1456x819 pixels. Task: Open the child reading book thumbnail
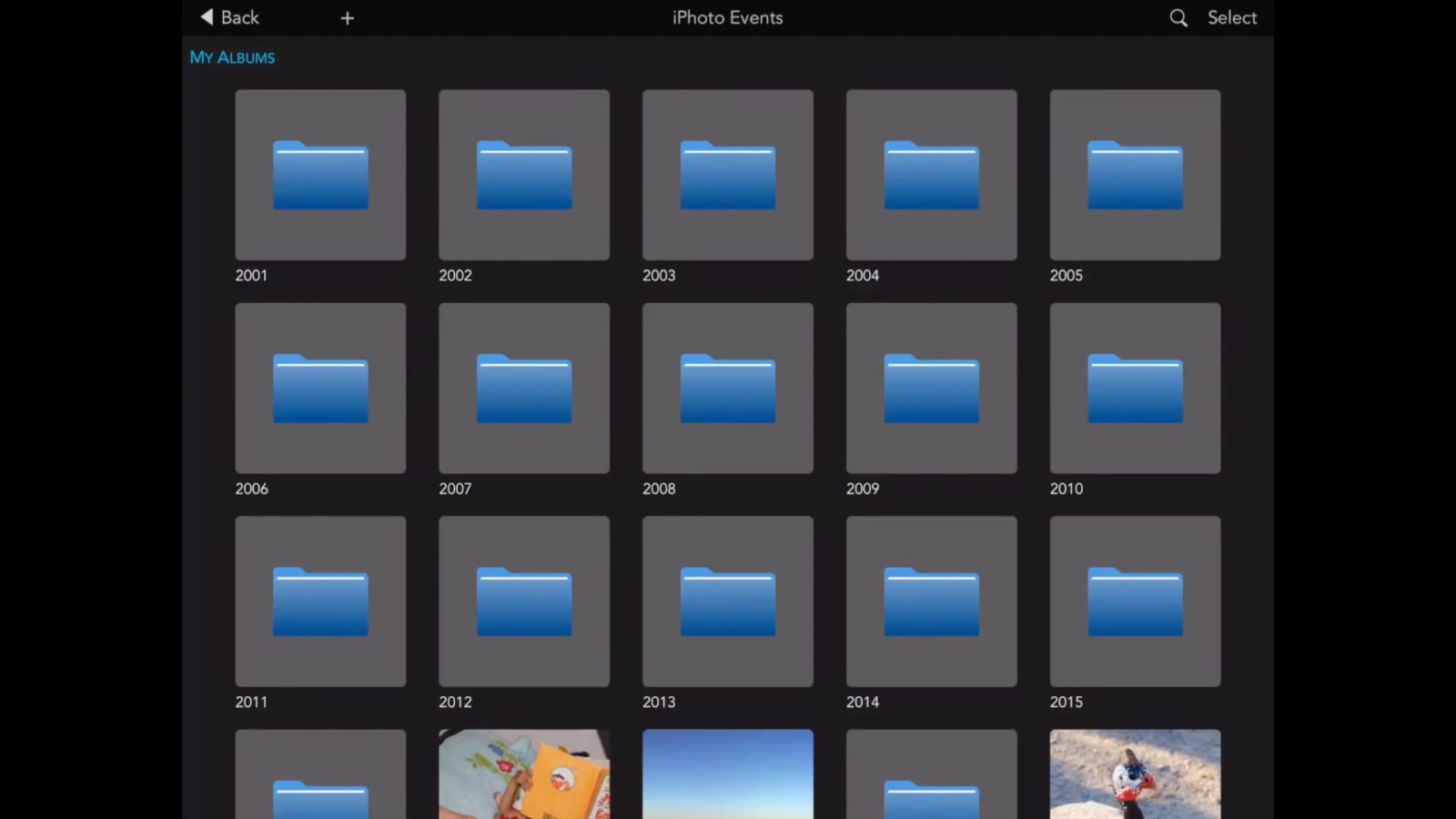click(524, 773)
